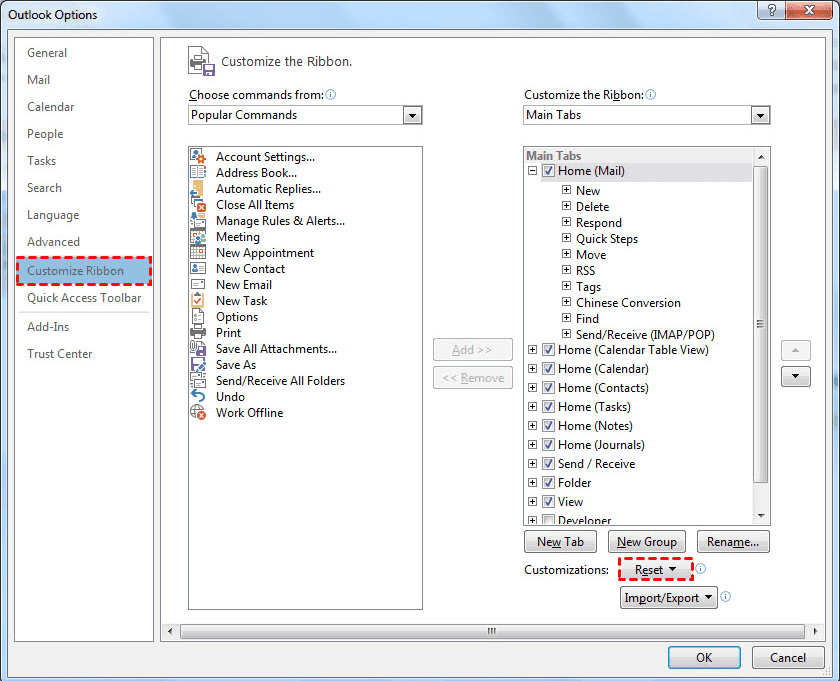Select the Account Settings command icon
Image resolution: width=840 pixels, height=681 pixels.
click(198, 156)
